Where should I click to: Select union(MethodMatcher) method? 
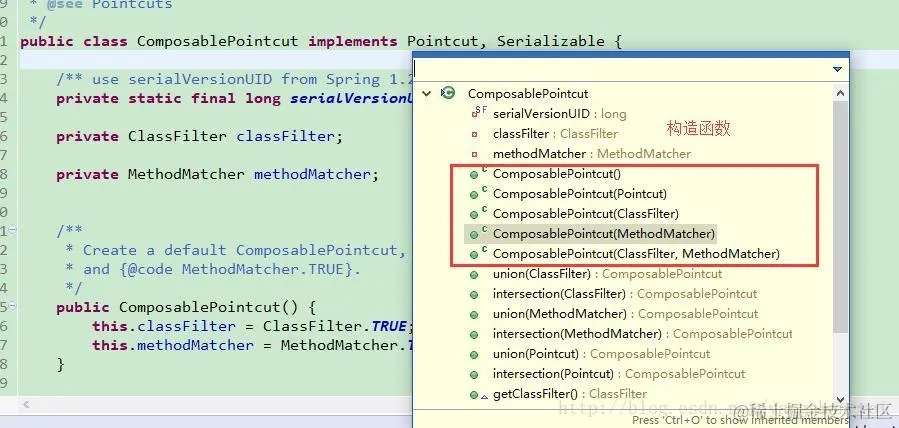click(626, 314)
